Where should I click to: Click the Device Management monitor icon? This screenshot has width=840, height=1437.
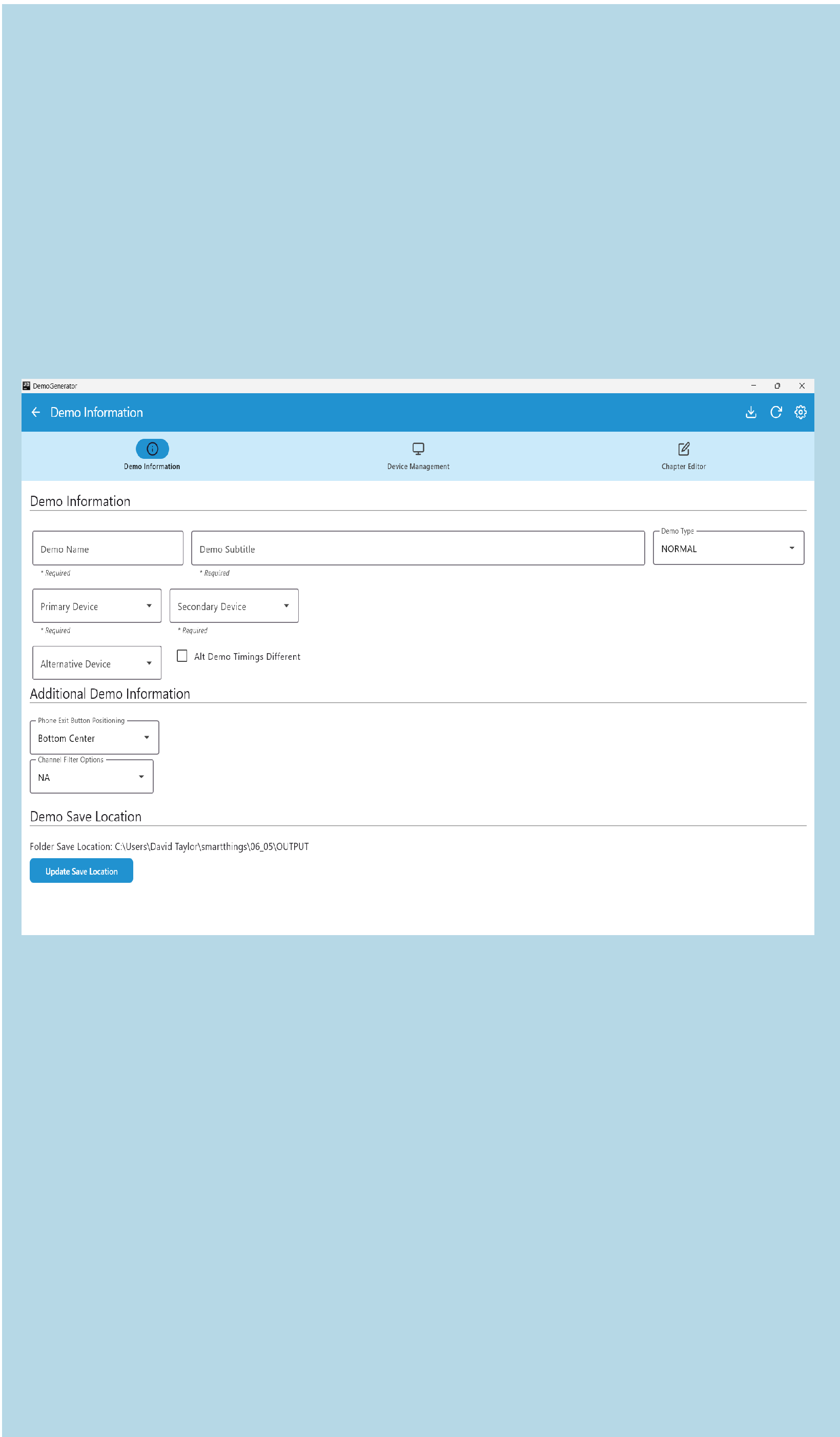(x=418, y=448)
